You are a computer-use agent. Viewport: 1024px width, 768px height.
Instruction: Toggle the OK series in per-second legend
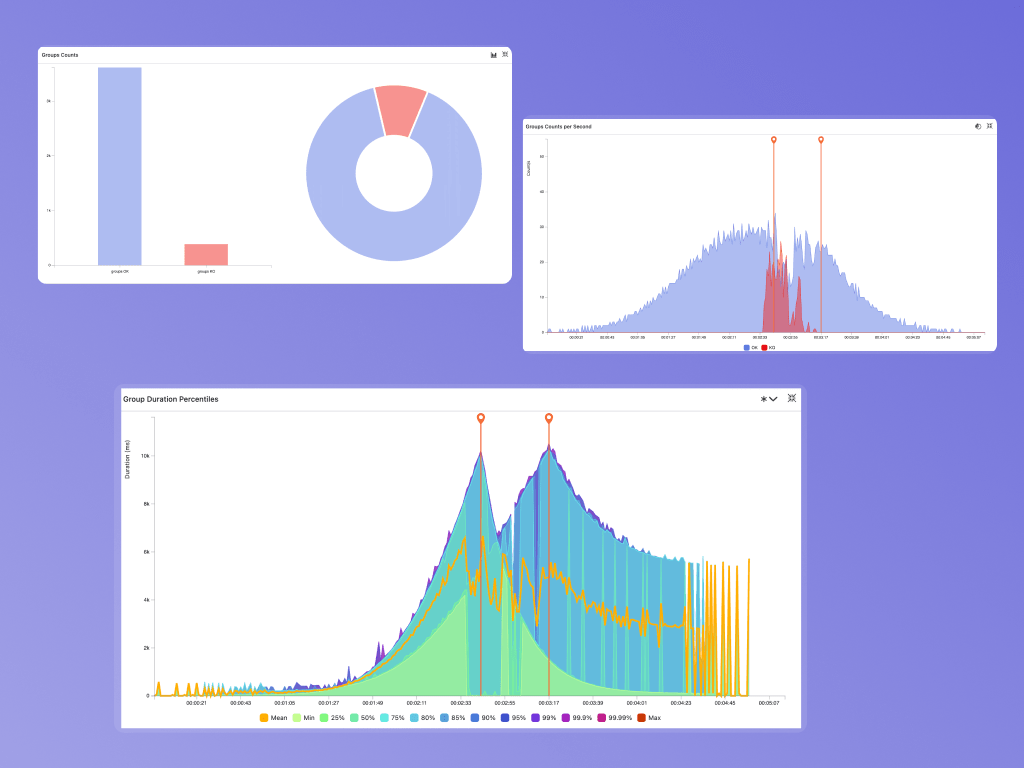click(751, 347)
